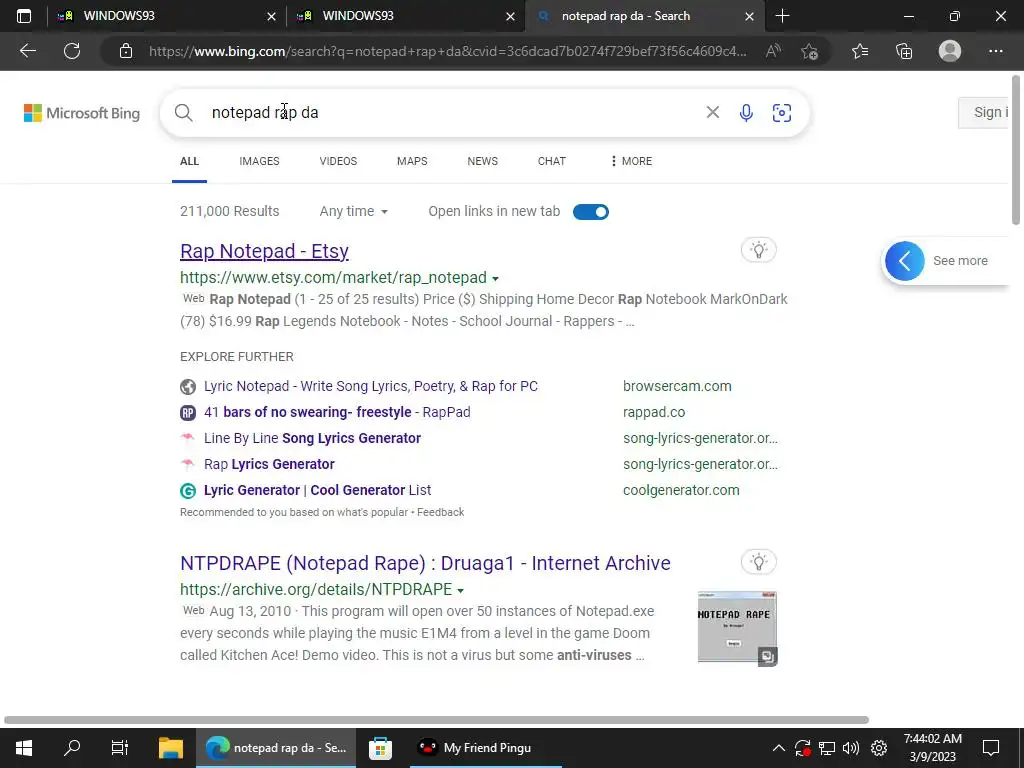Switch to My Friend Pingu taskbar window

pos(486,748)
